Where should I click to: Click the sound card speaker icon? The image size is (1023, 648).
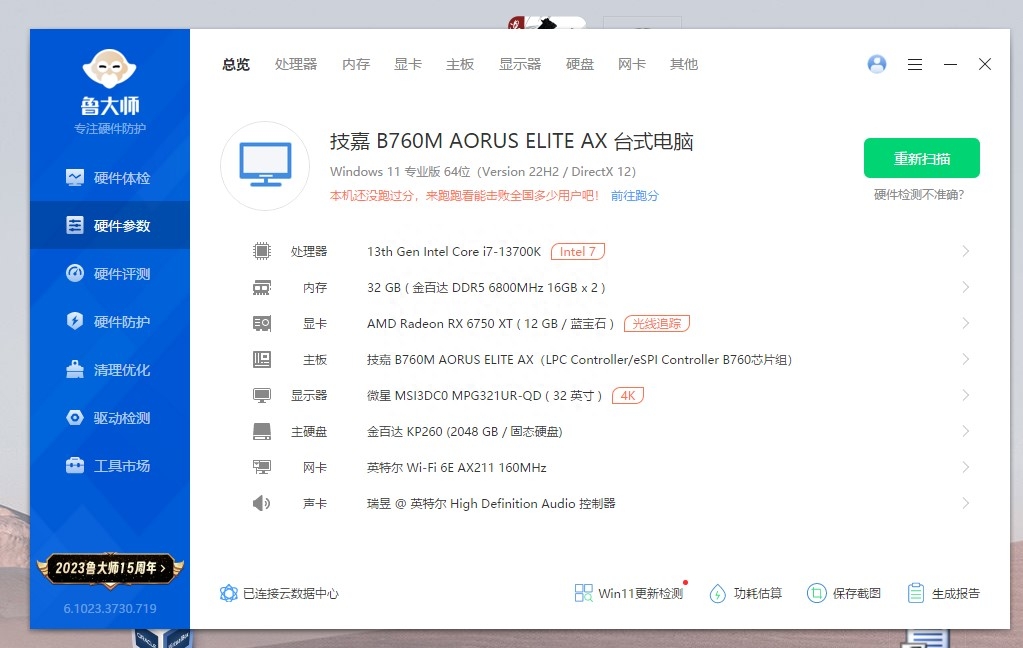pyautogui.click(x=262, y=503)
